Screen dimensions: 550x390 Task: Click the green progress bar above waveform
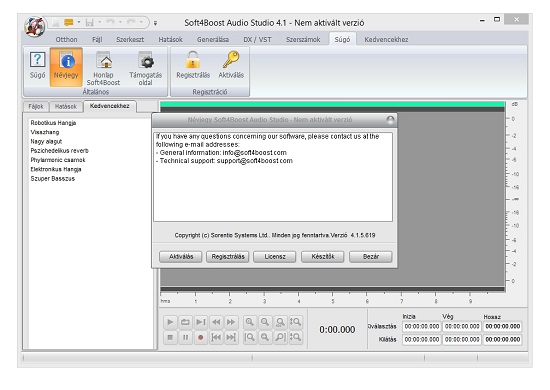333,104
